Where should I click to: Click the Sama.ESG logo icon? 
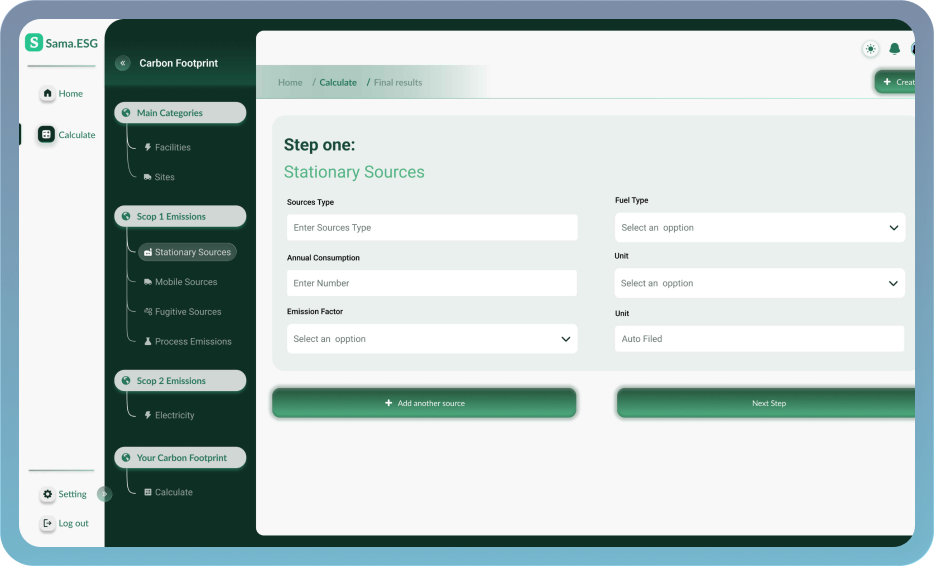[34, 42]
